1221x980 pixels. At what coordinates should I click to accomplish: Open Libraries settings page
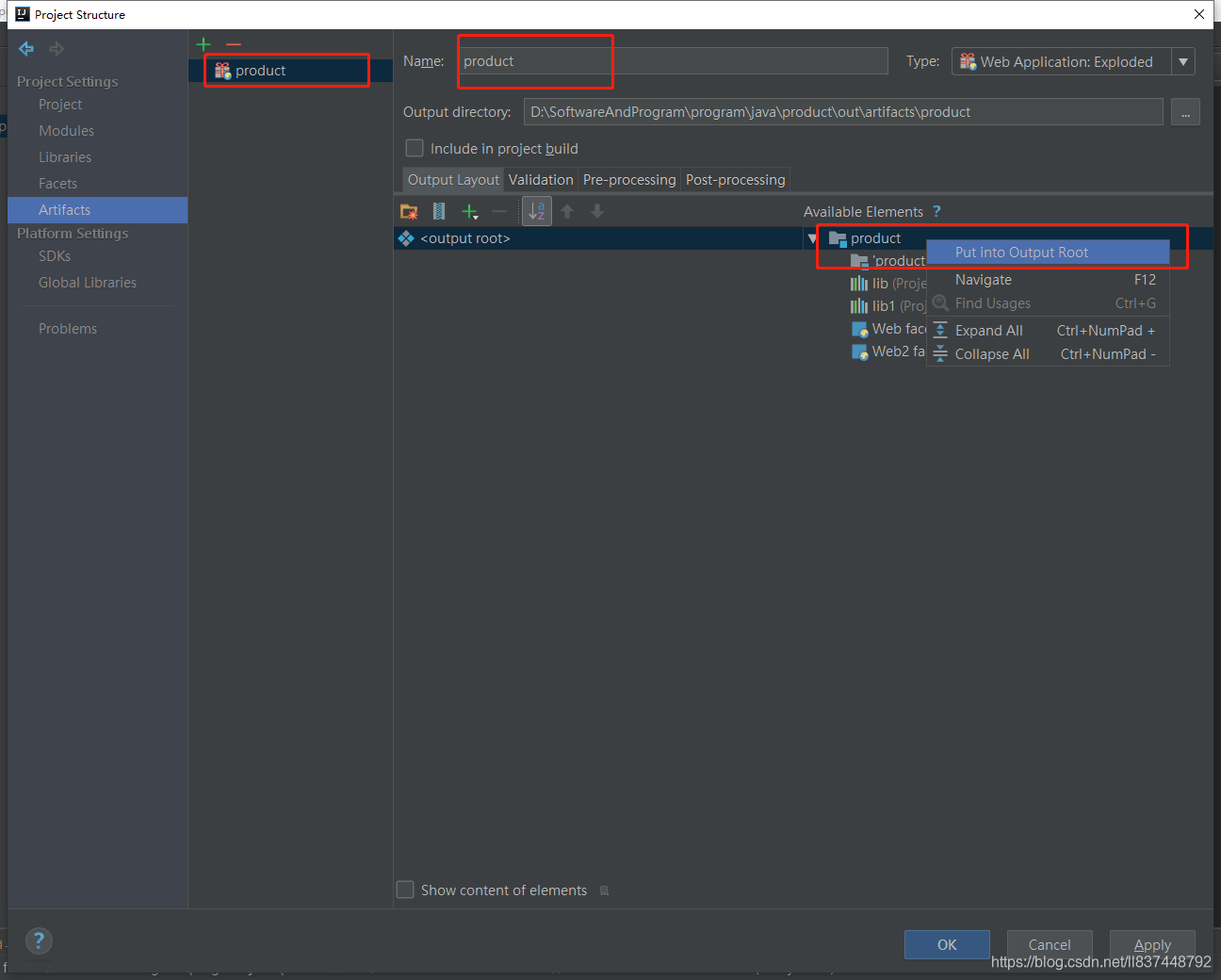[x=65, y=157]
